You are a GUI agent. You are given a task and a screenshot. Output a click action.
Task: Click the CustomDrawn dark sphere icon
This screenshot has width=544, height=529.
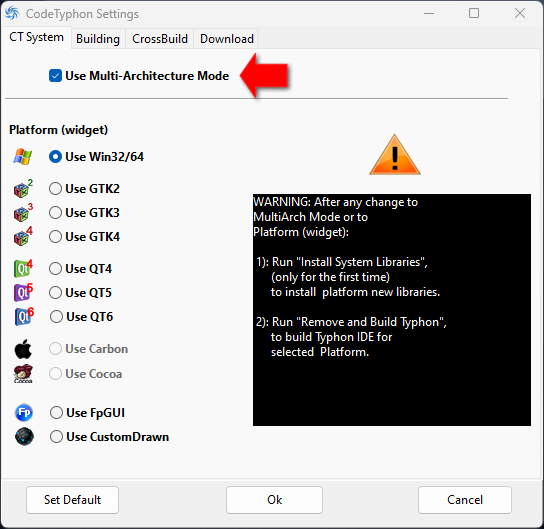point(24,436)
